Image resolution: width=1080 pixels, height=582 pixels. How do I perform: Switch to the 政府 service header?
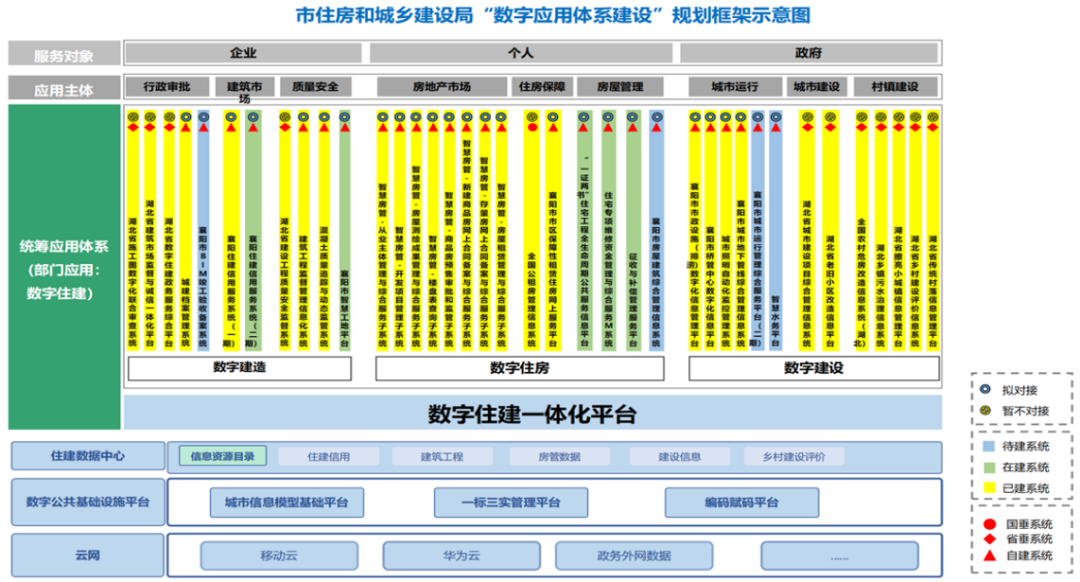point(808,53)
